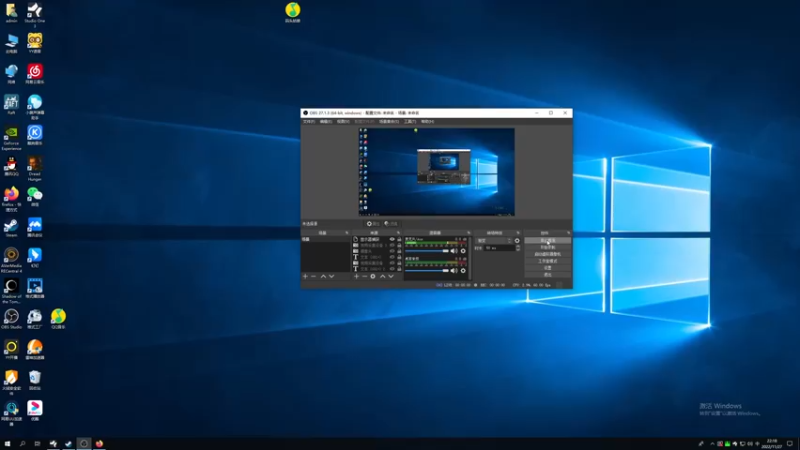Click the transition duration input field
This screenshot has height=450, width=800.
[x=499, y=248]
